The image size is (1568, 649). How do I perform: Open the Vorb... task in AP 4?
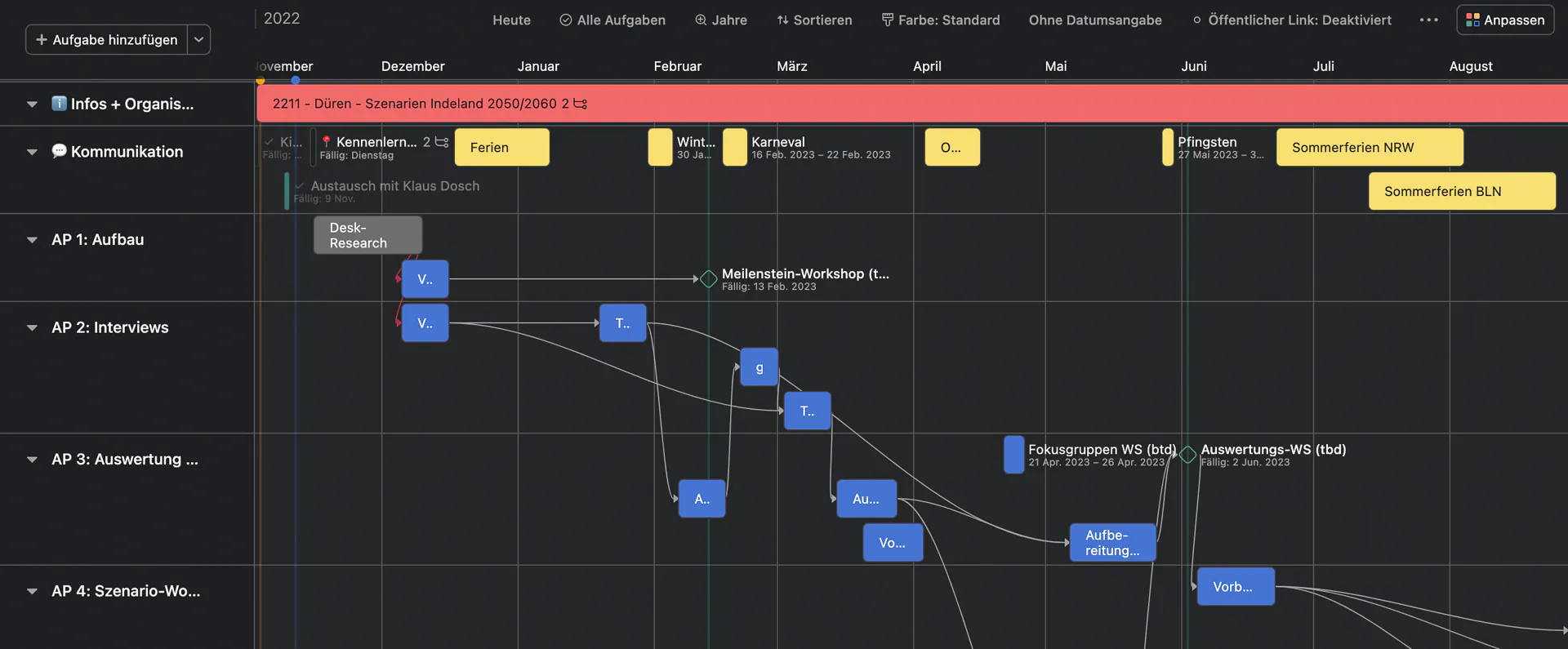1236,587
